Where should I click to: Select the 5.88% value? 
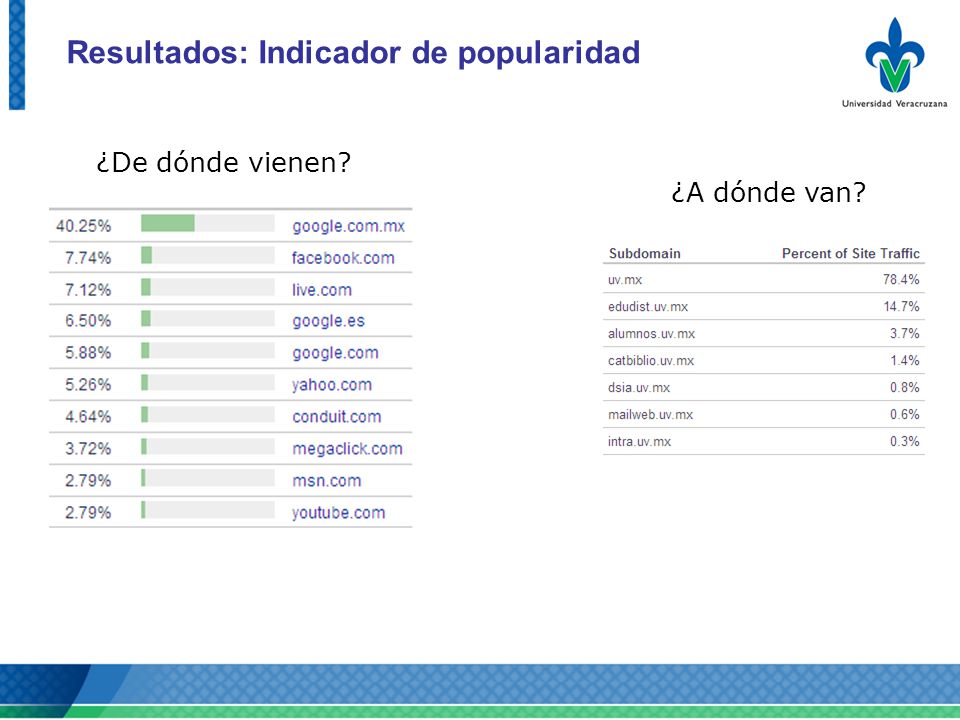coord(88,353)
